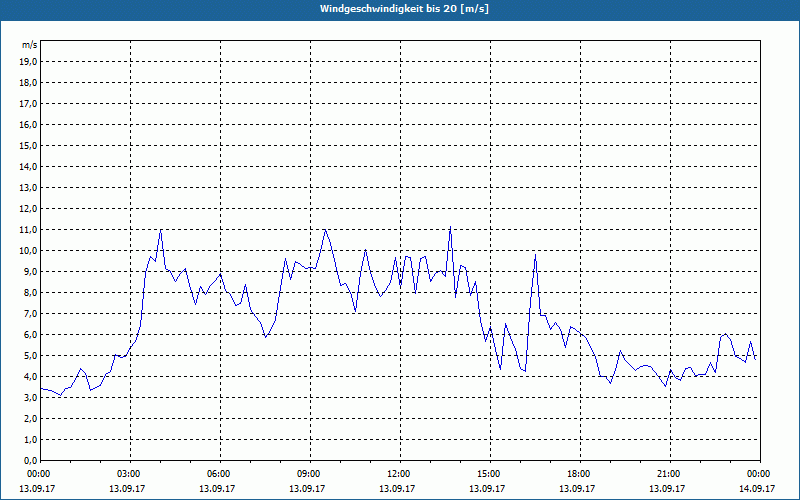
Task: Click the 10,0 y-axis label
Action: 28,251
